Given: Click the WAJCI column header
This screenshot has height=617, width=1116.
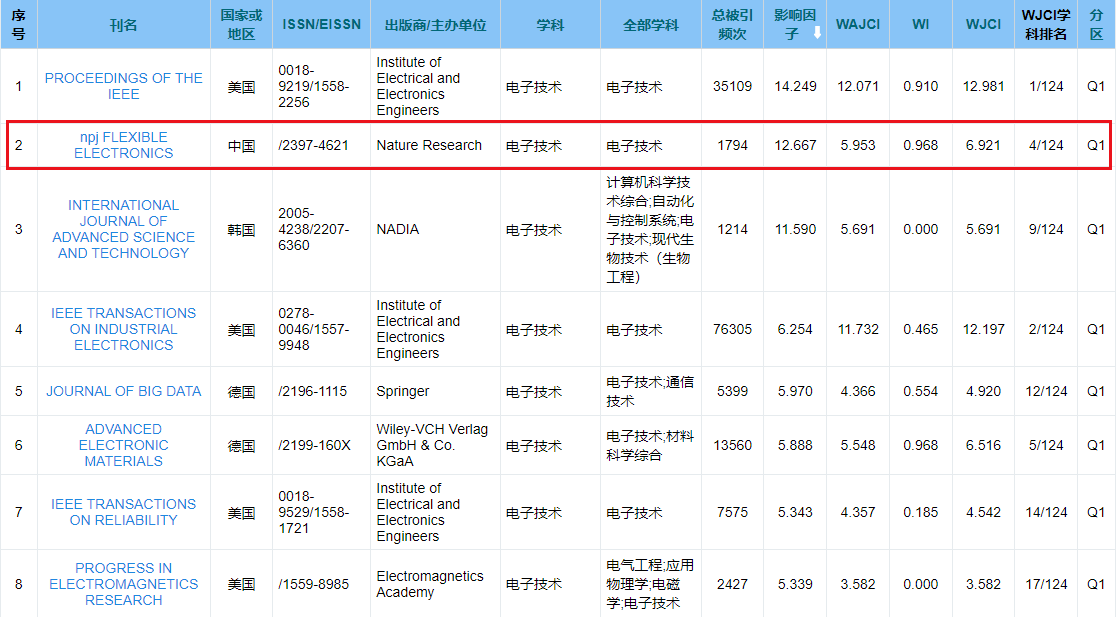Looking at the screenshot, I should 857,24.
